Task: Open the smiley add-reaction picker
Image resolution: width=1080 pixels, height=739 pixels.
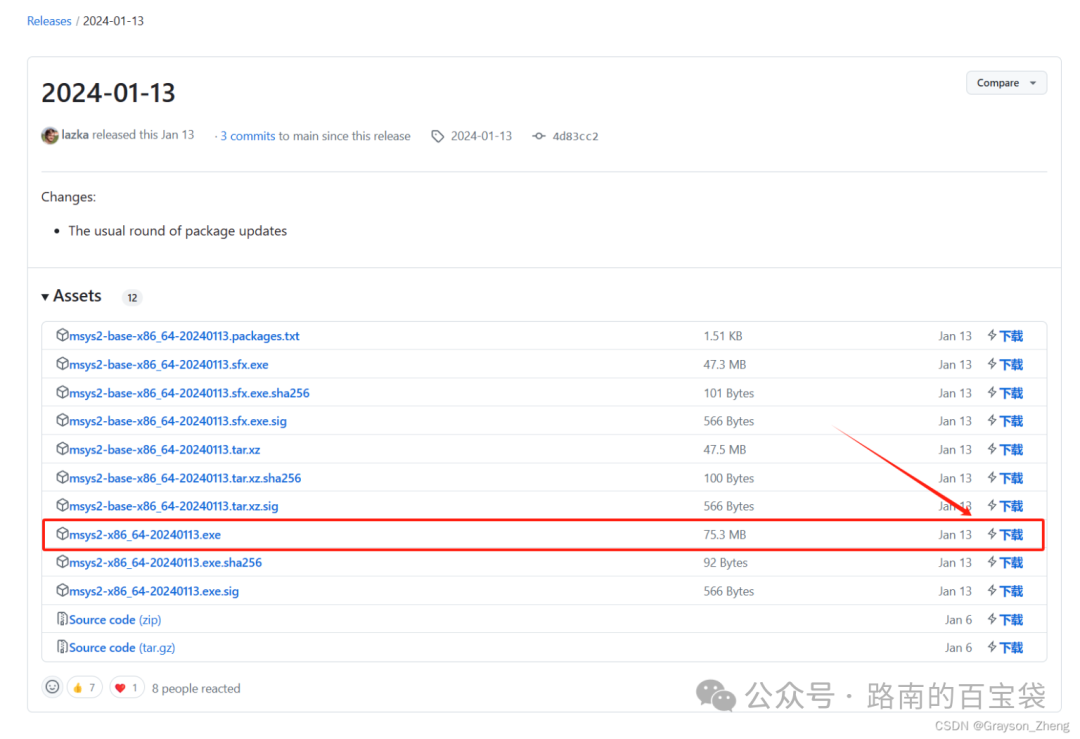Action: pyautogui.click(x=52, y=687)
